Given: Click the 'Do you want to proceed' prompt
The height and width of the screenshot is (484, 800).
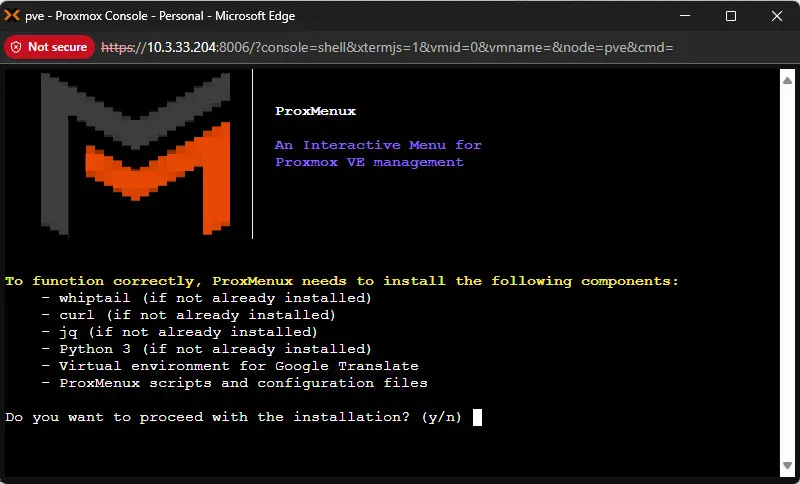Looking at the screenshot, I should pyautogui.click(x=234, y=417).
